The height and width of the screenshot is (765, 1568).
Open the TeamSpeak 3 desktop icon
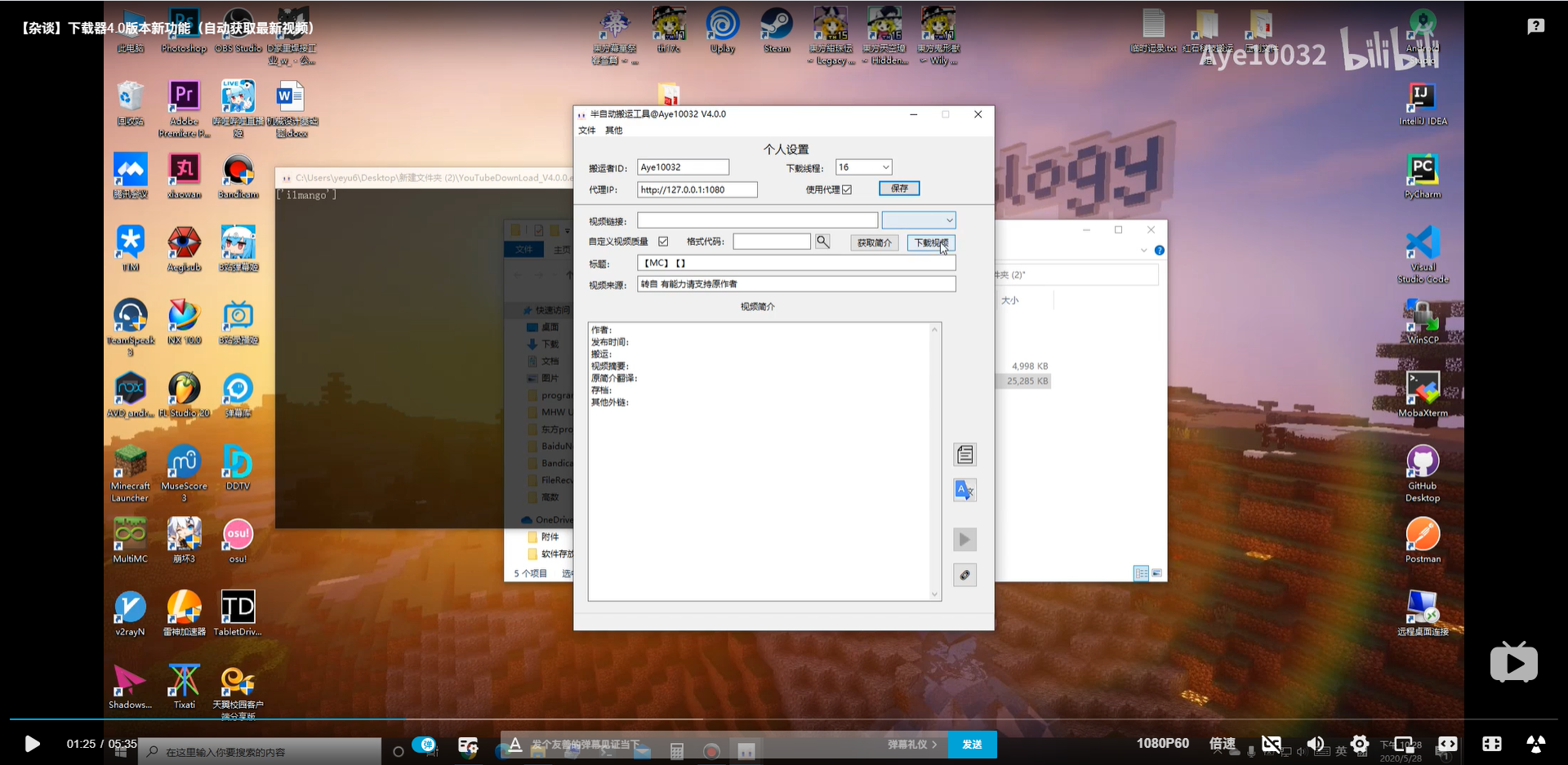(x=130, y=327)
